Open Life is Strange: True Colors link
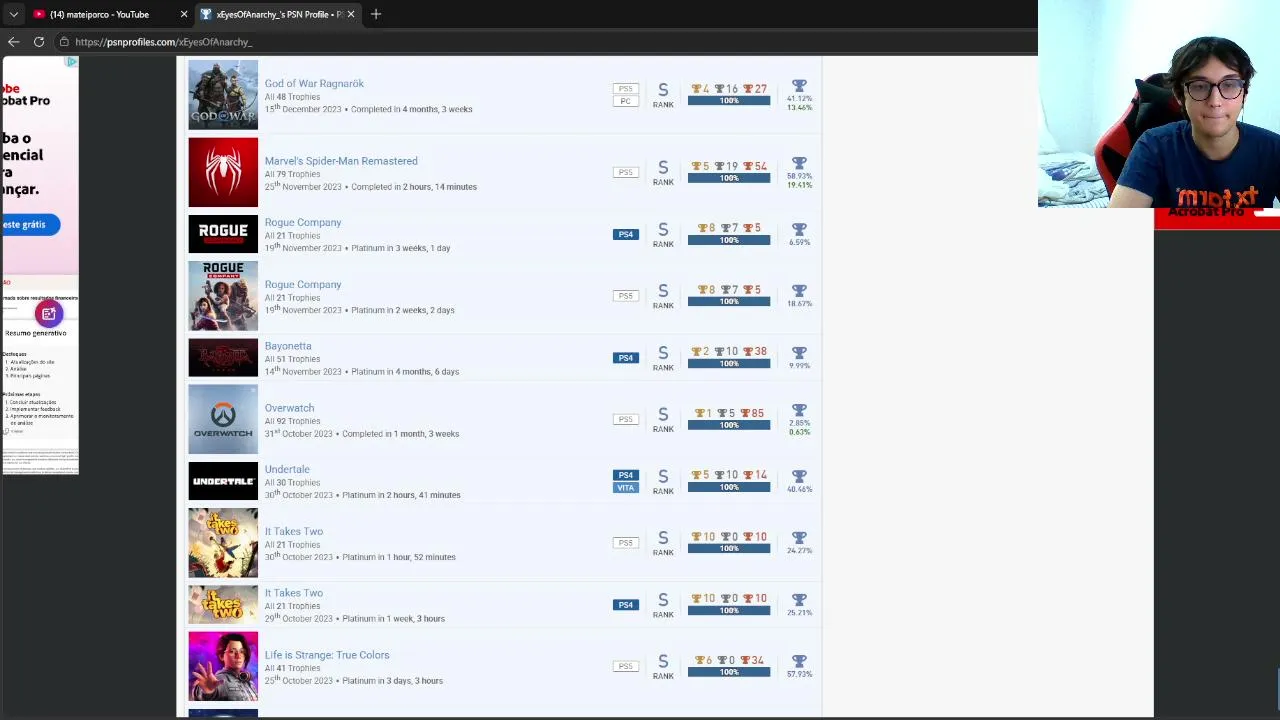 327,655
